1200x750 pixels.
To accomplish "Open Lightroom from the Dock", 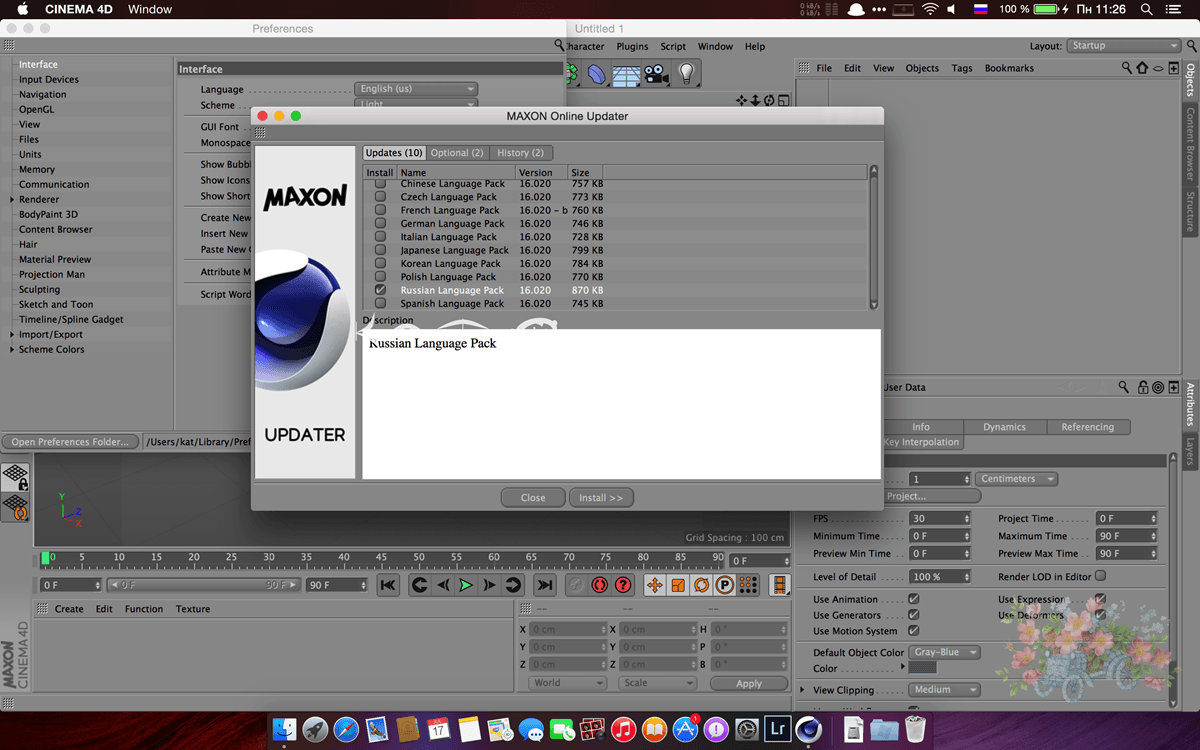I will point(777,729).
